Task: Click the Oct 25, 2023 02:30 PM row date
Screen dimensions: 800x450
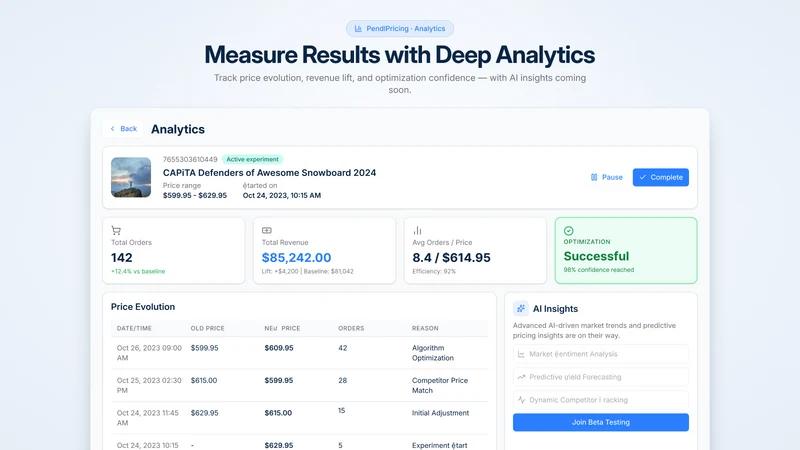Action: click(x=149, y=385)
